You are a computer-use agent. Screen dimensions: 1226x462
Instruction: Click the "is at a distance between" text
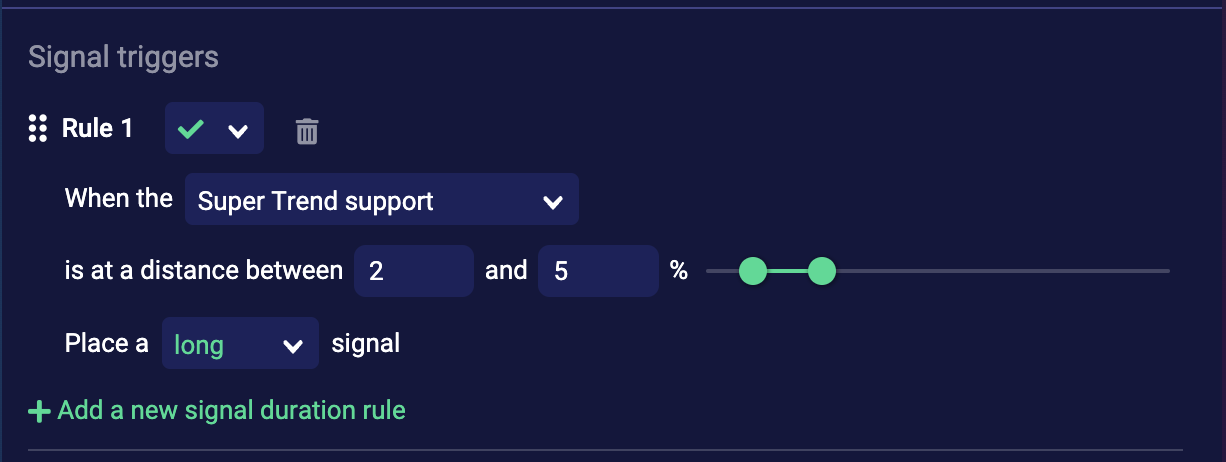click(x=204, y=270)
